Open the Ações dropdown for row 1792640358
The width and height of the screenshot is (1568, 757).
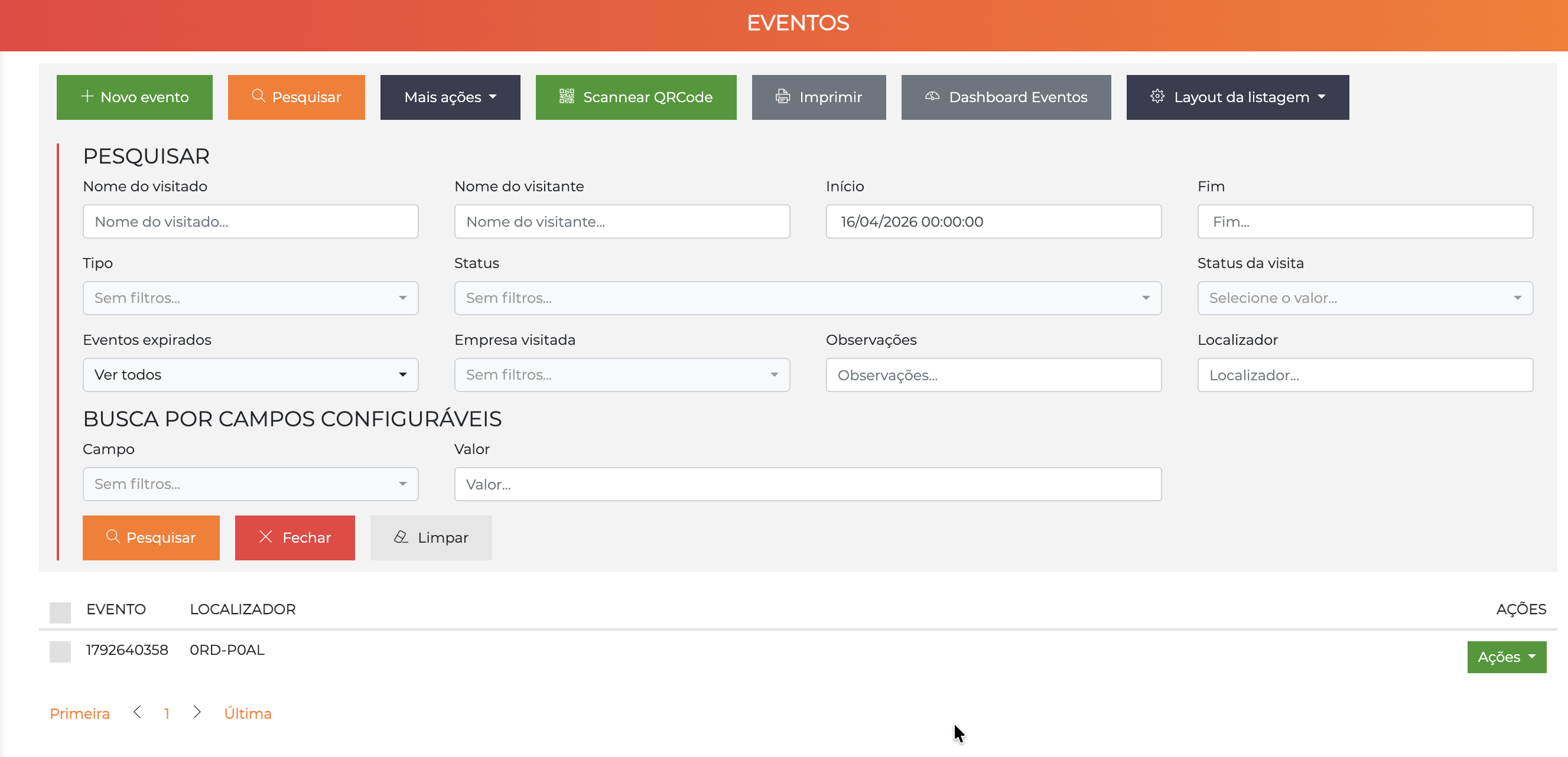coord(1507,657)
